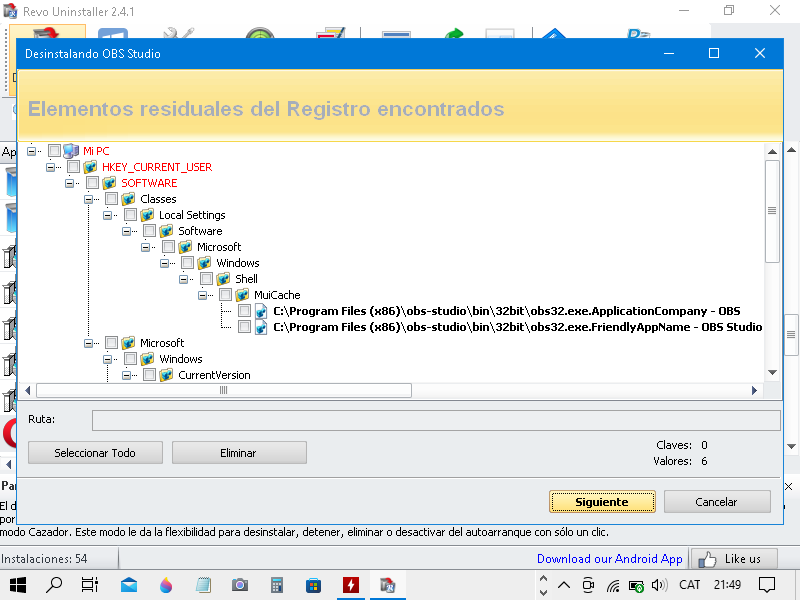
Task: Click into the Ruta path field
Action: pos(436,420)
